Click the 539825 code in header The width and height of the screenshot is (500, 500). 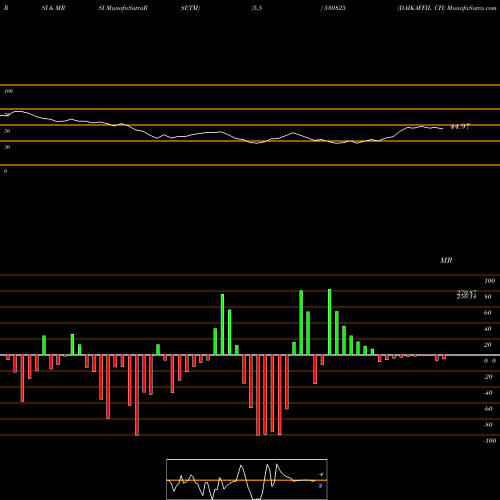click(x=334, y=8)
